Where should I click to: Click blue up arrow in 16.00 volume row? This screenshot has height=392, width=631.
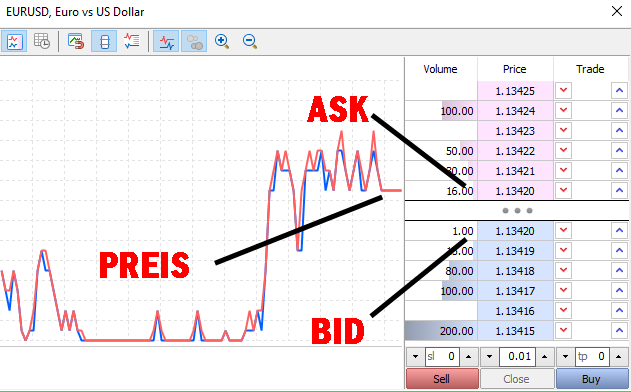(619, 191)
